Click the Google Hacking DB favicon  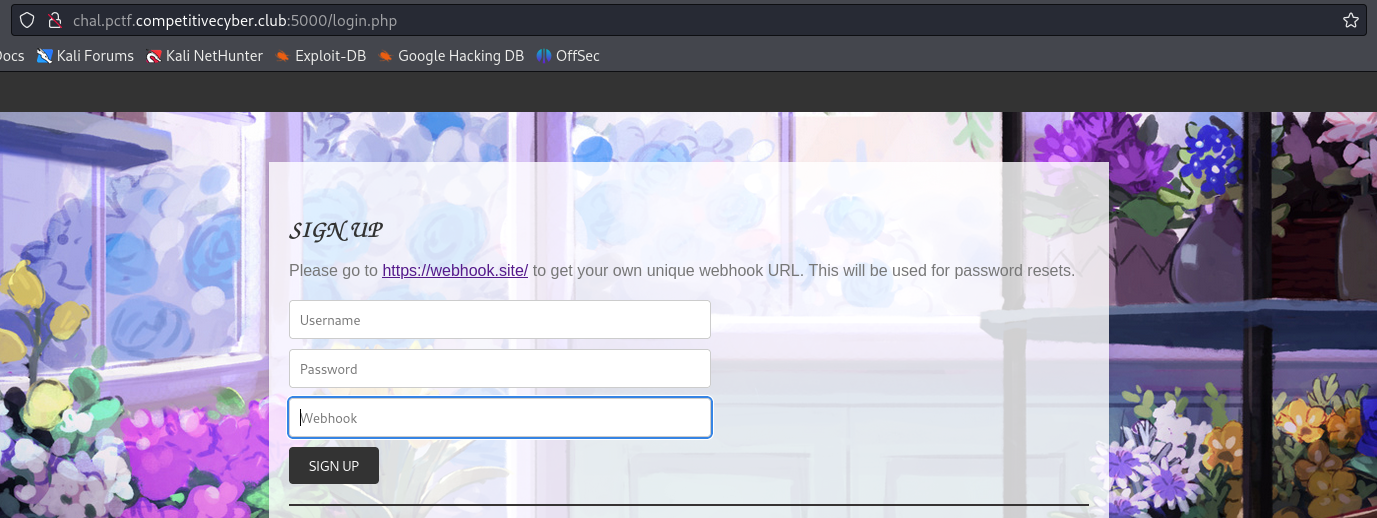(x=386, y=56)
